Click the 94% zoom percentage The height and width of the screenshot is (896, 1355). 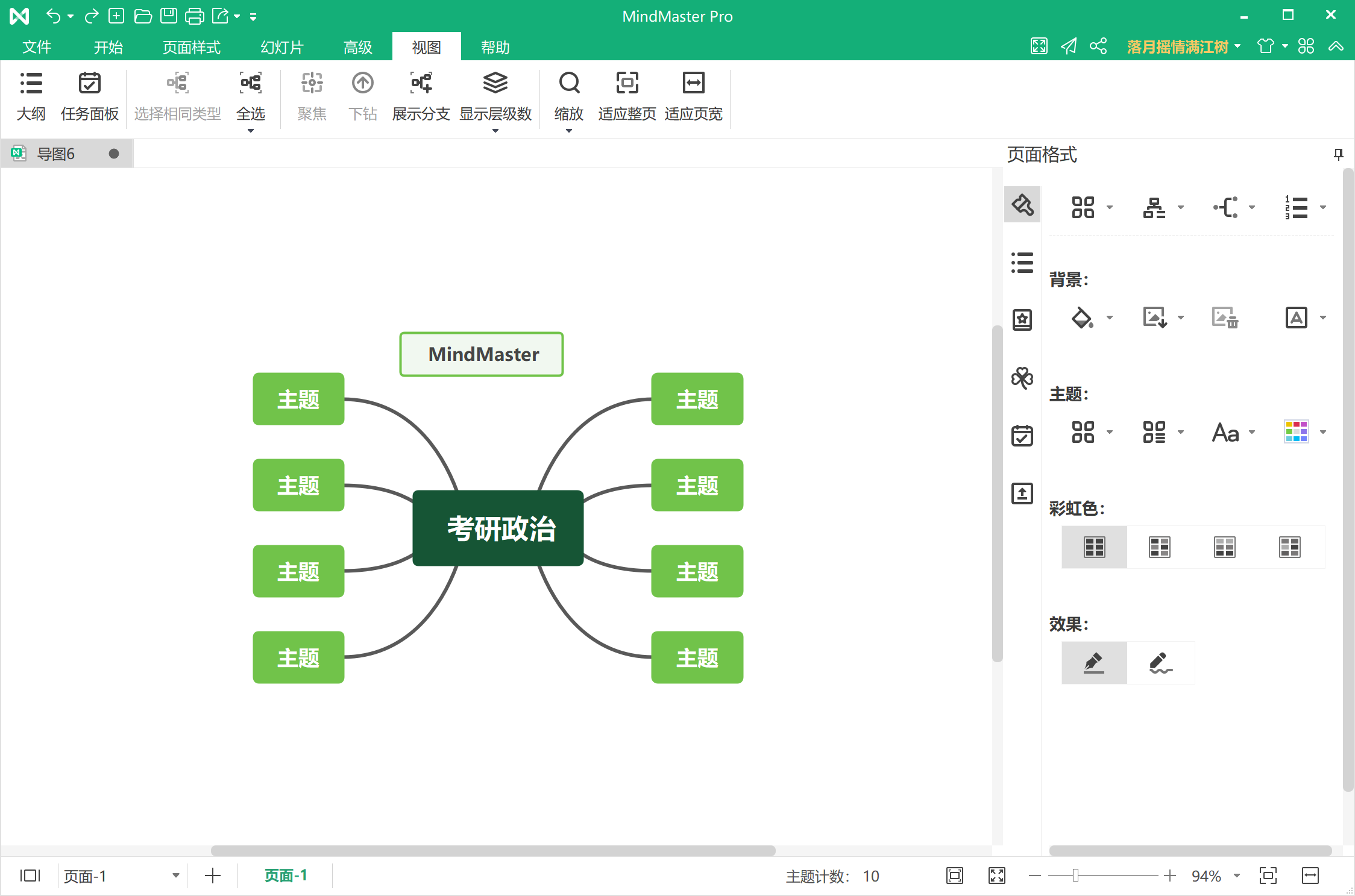(x=1206, y=876)
